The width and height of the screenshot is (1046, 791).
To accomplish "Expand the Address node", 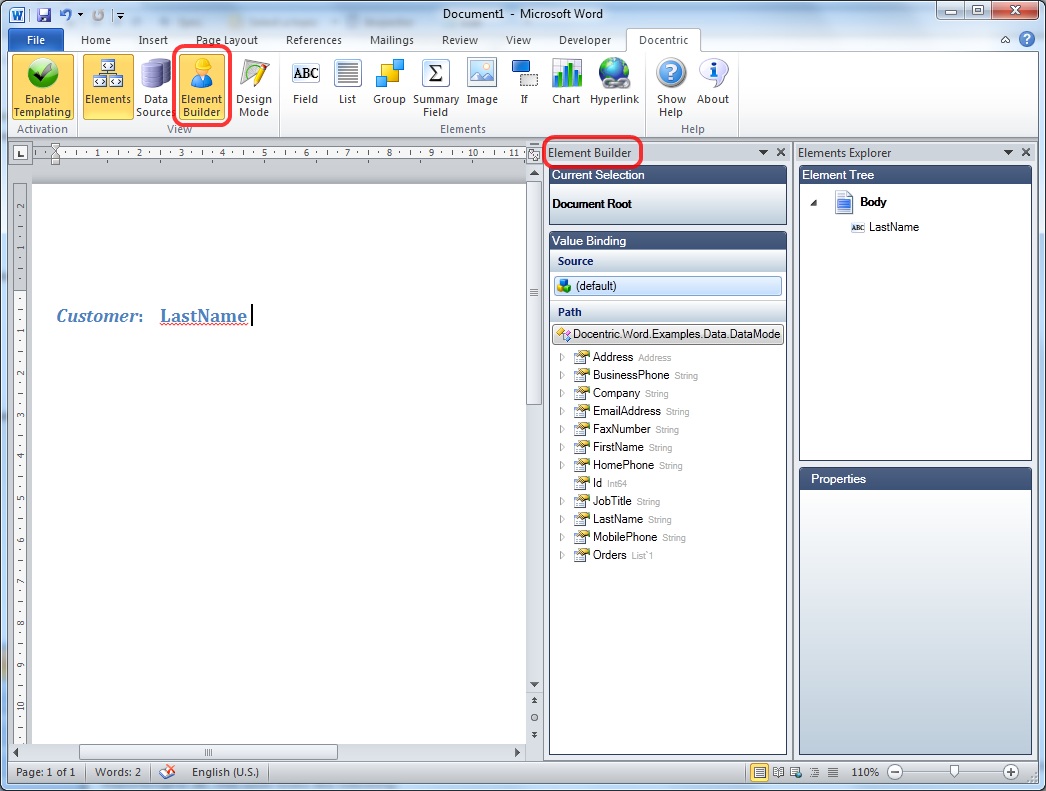I will coord(562,357).
